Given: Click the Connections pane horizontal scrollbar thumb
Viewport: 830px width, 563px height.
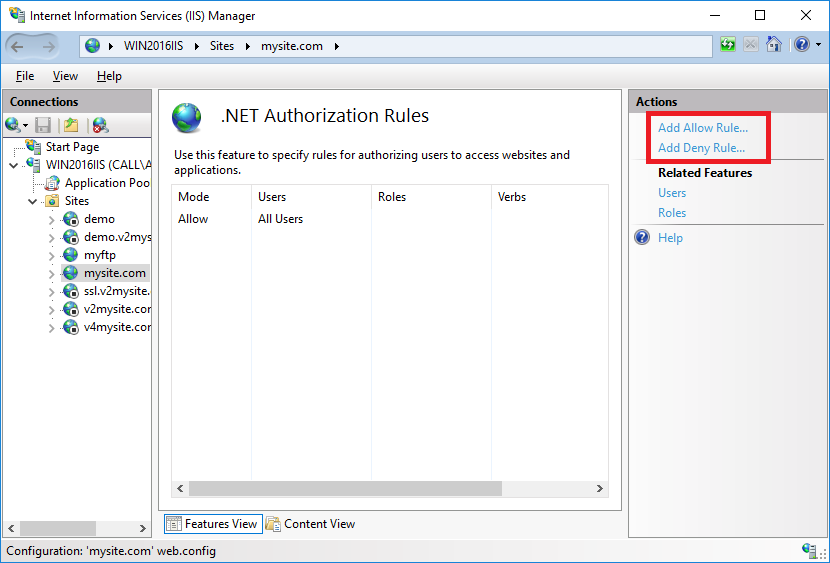Looking at the screenshot, I should tap(58, 528).
